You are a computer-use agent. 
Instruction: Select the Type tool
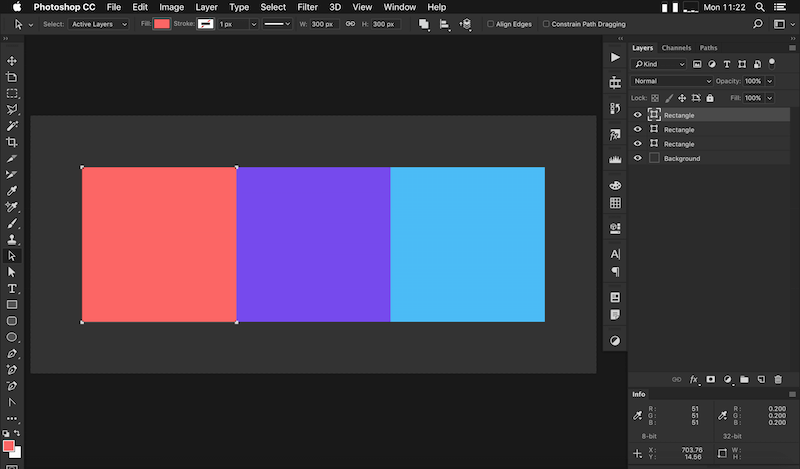click(x=12, y=288)
